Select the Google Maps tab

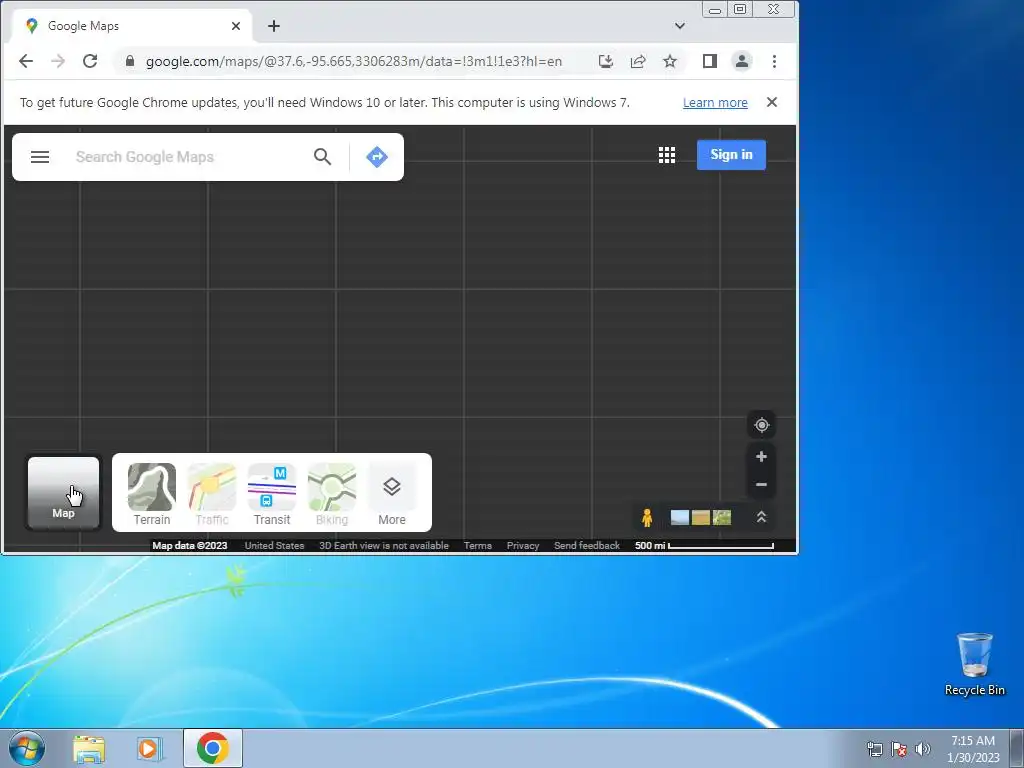coord(131,26)
